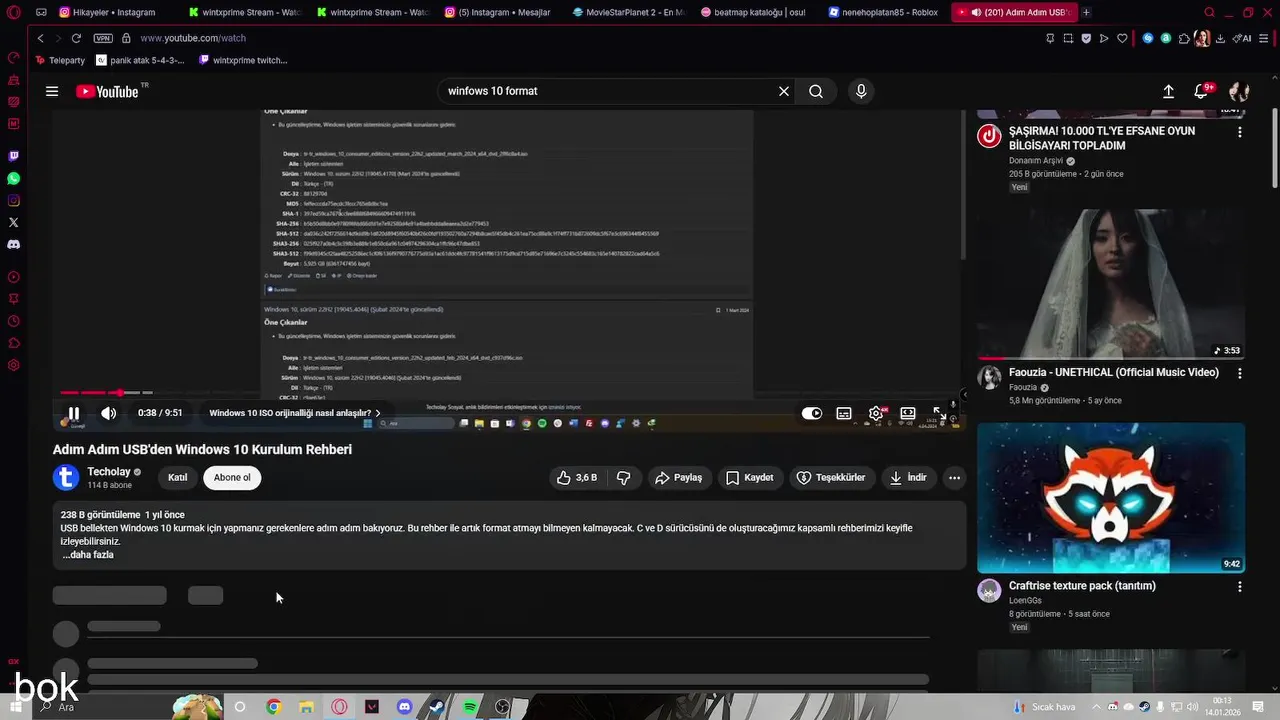Run search with the magnifier button
1280x720 pixels.
pos(816,91)
